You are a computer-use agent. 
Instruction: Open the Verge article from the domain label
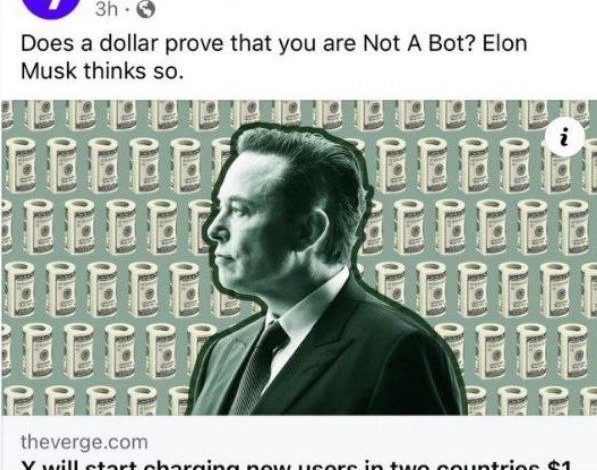85,442
